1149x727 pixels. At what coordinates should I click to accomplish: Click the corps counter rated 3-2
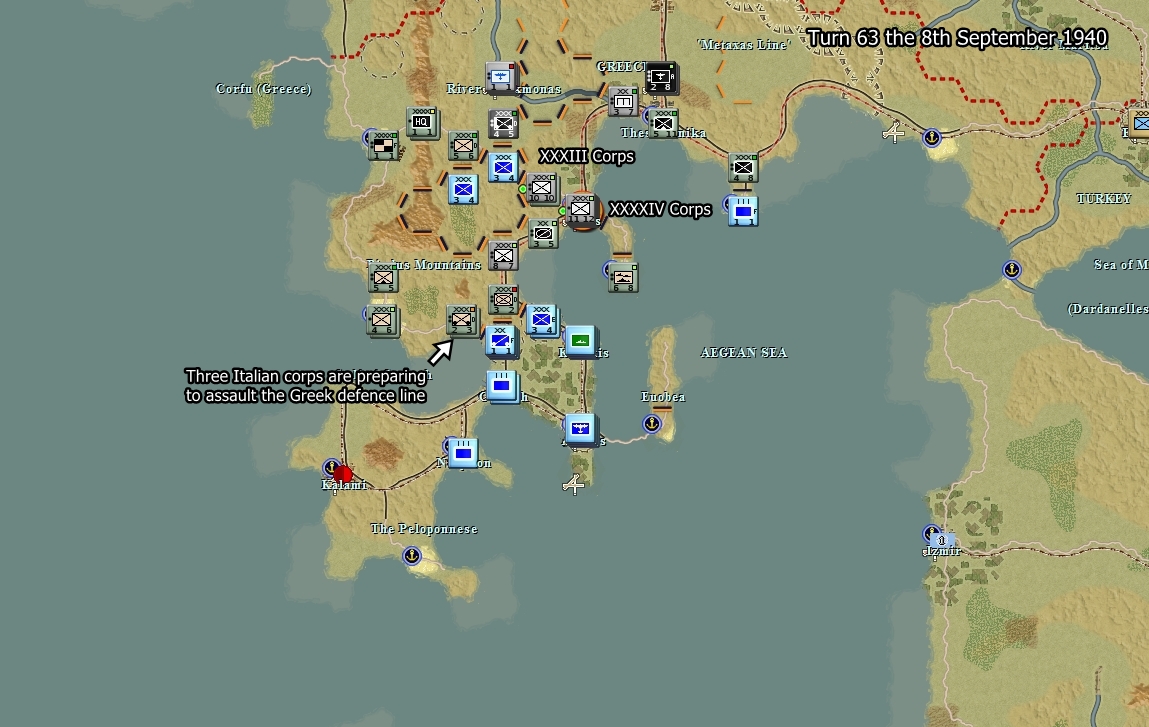click(503, 300)
